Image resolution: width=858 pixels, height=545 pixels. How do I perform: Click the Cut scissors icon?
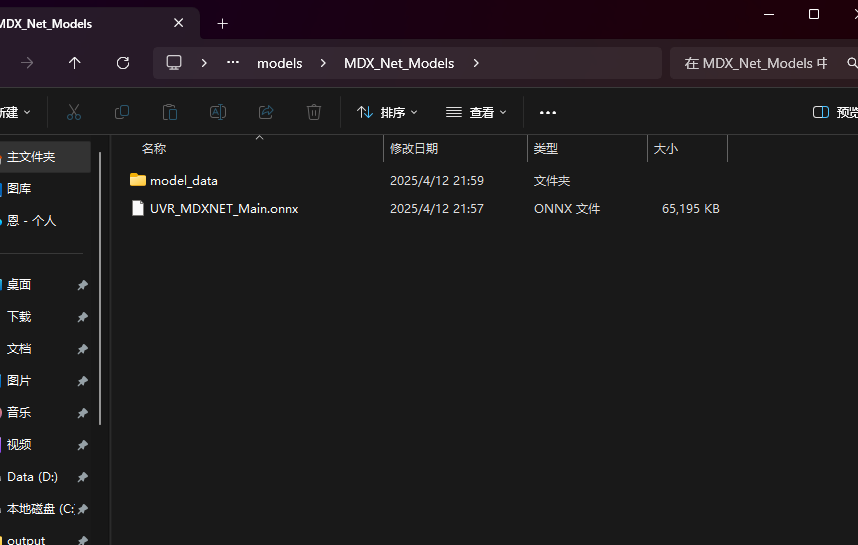click(x=74, y=112)
